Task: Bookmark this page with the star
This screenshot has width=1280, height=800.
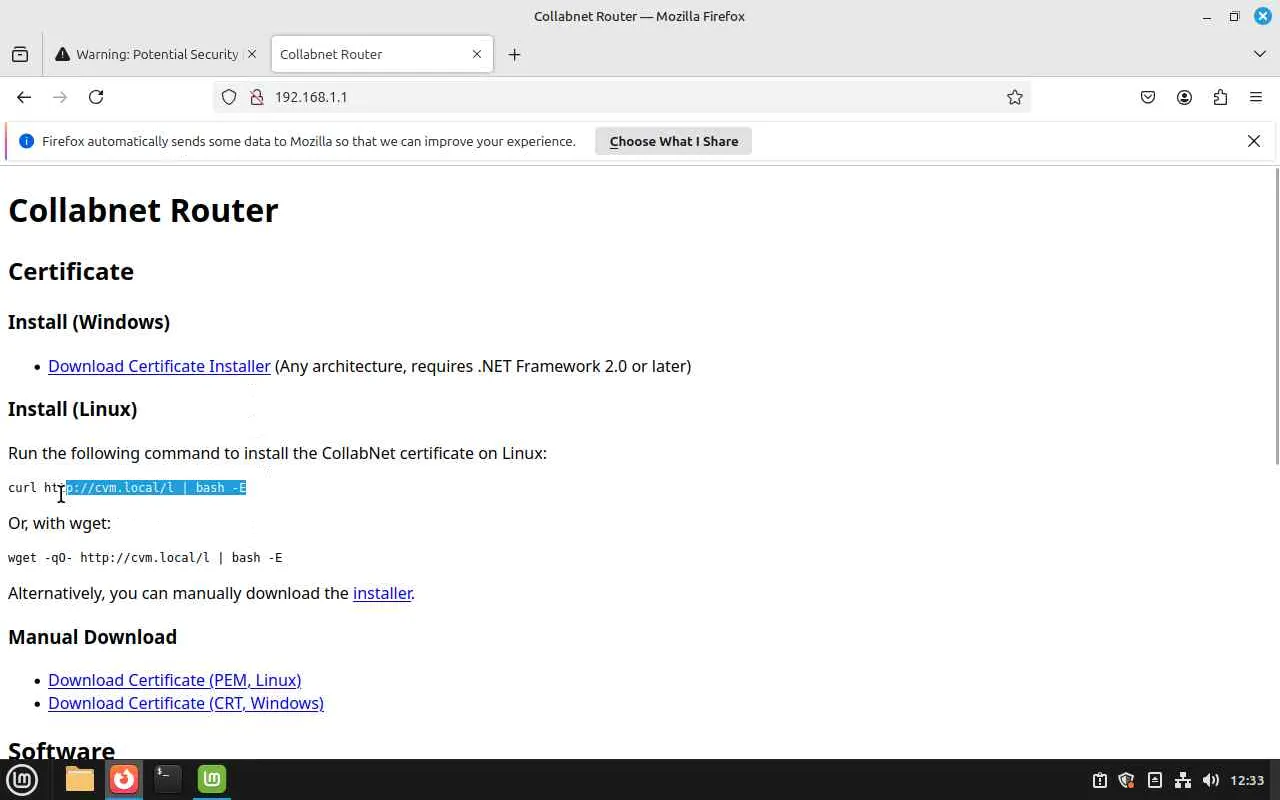Action: [1015, 97]
